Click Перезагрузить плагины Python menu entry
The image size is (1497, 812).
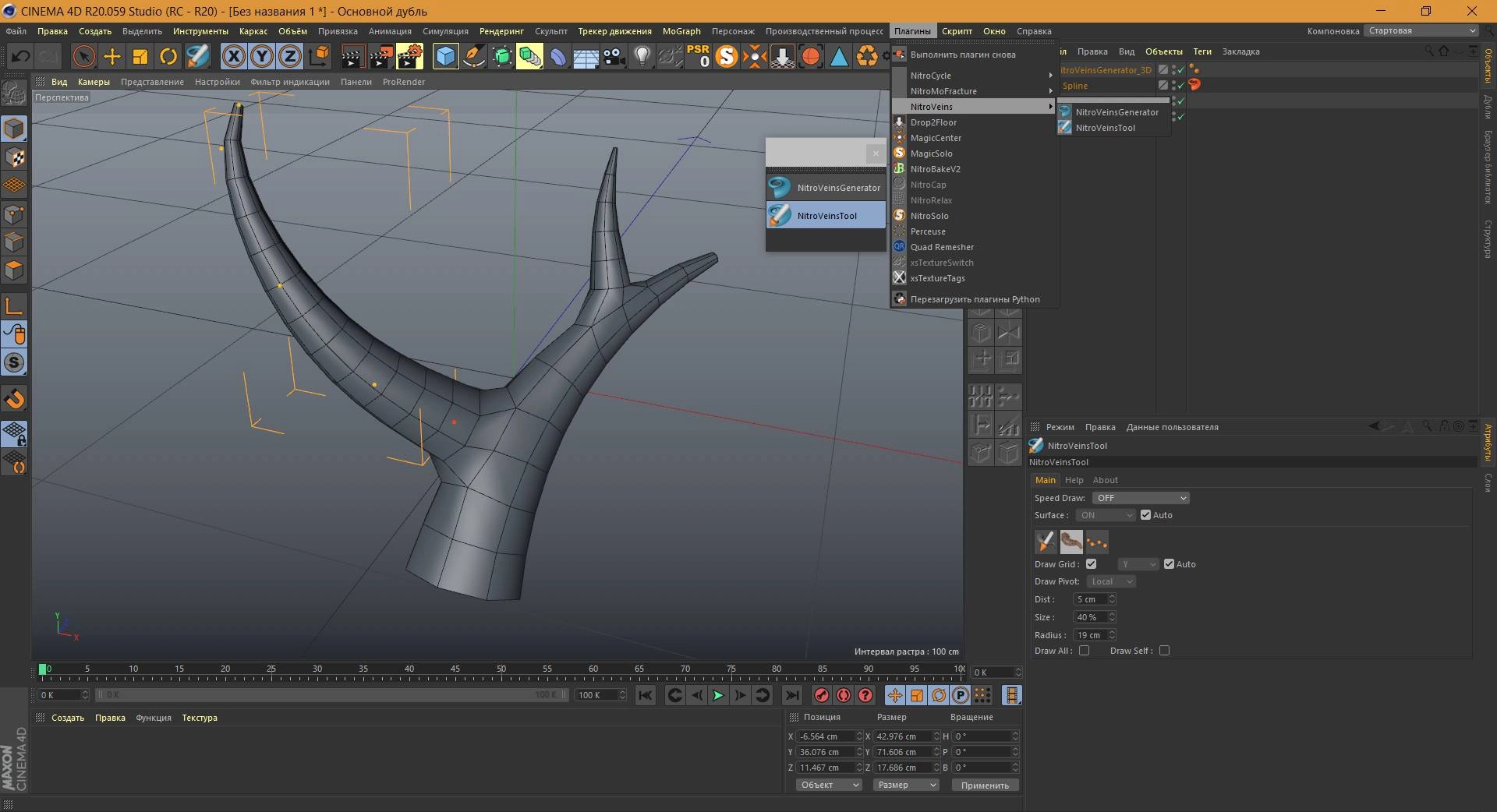[x=974, y=299]
